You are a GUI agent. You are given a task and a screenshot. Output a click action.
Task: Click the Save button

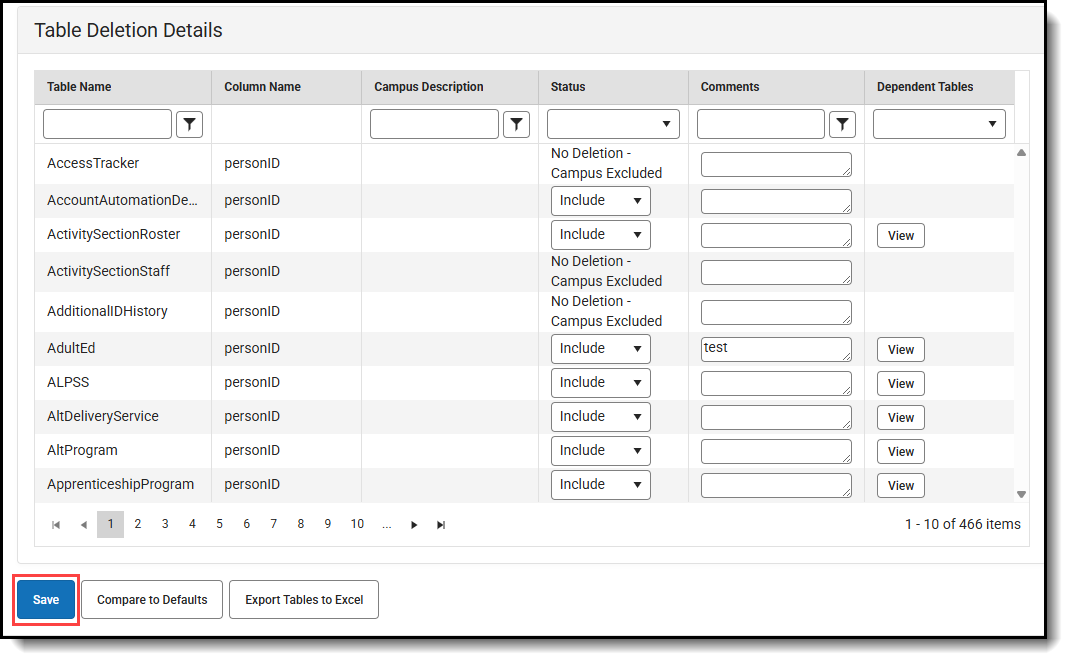point(45,599)
